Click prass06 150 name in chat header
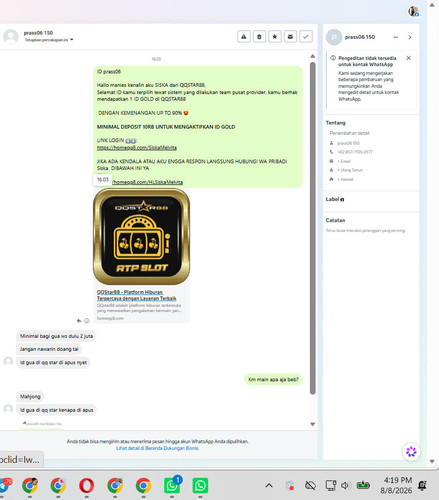439x500 pixels. coord(38,33)
